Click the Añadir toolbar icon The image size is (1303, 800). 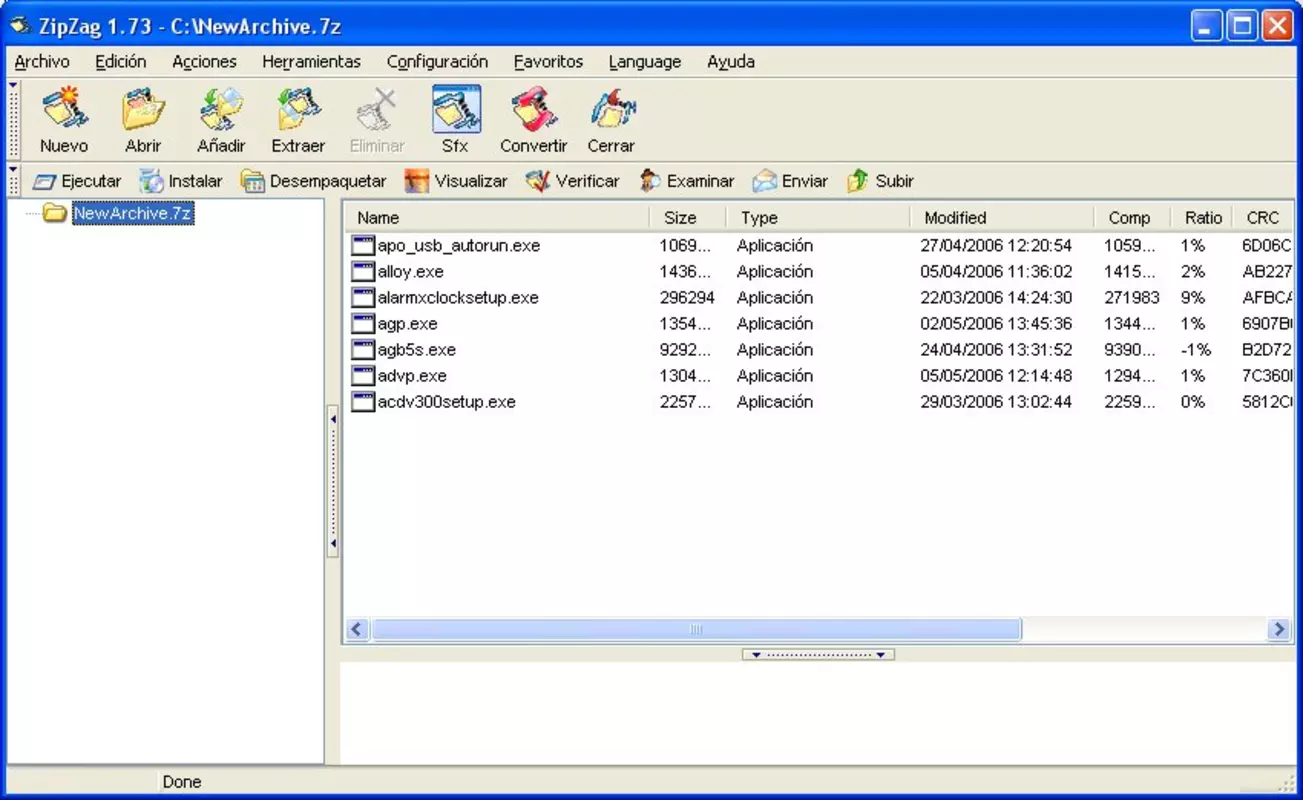[x=221, y=120]
